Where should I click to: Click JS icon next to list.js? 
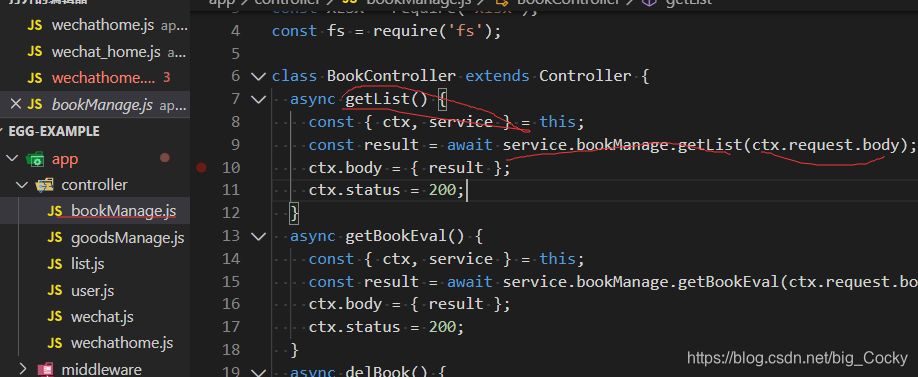pyautogui.click(x=54, y=264)
